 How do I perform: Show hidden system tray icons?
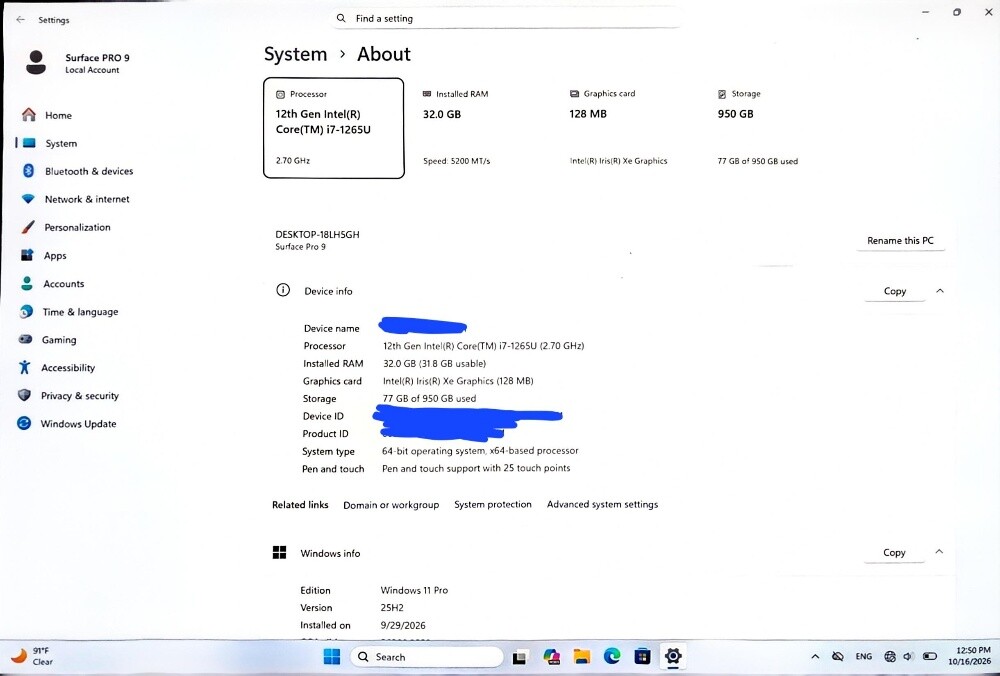pyautogui.click(x=815, y=657)
